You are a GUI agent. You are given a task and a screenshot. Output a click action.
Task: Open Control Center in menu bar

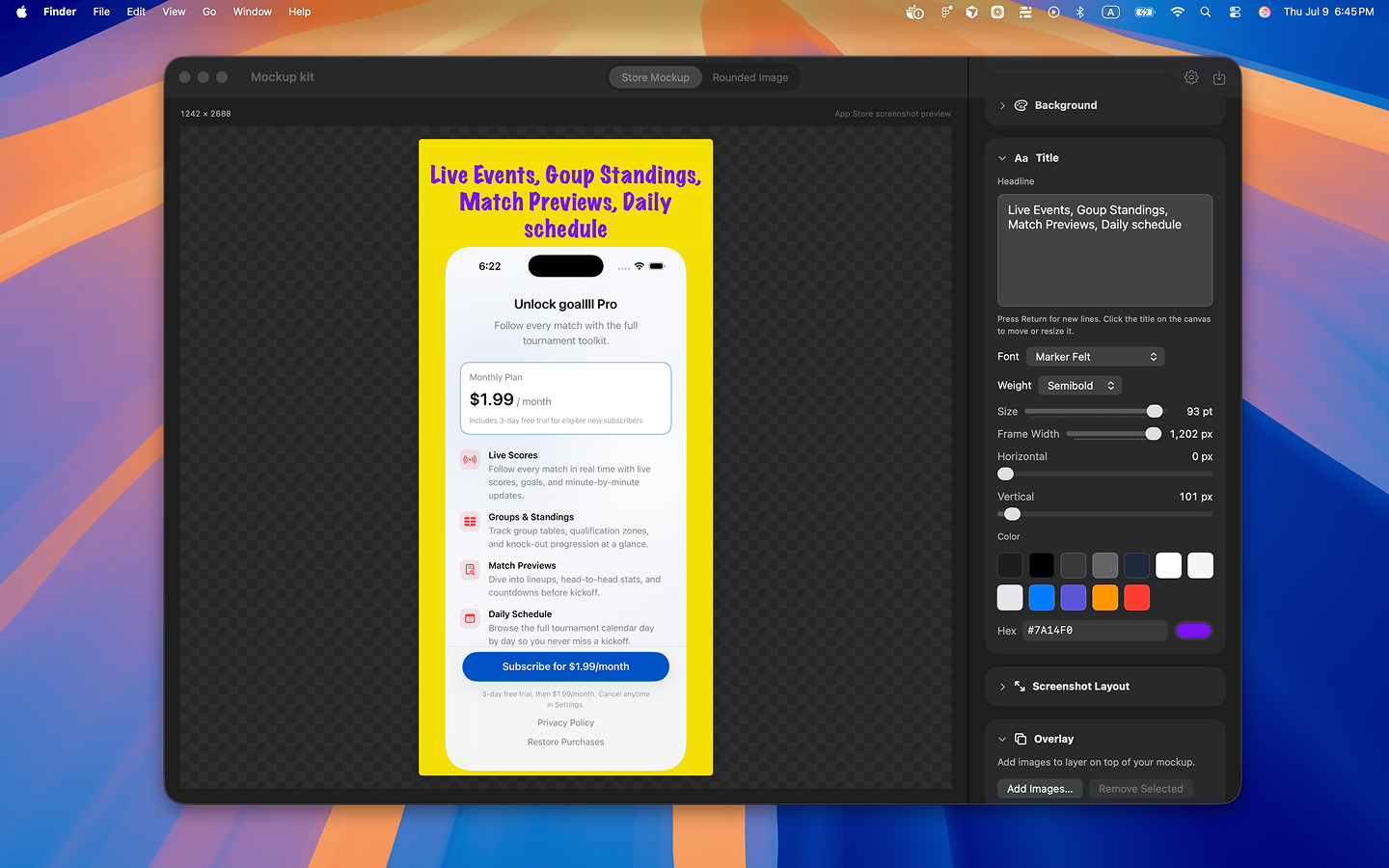pos(1235,12)
